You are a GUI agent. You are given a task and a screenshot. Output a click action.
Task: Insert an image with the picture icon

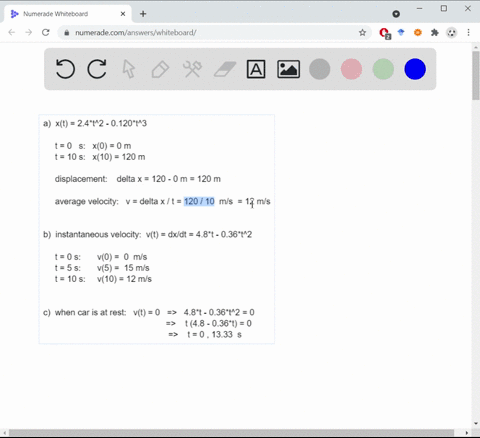click(288, 69)
